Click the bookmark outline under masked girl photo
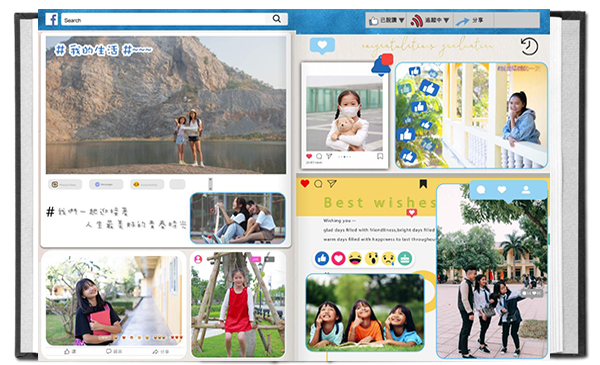This screenshot has width=600, height=365. pos(380,156)
